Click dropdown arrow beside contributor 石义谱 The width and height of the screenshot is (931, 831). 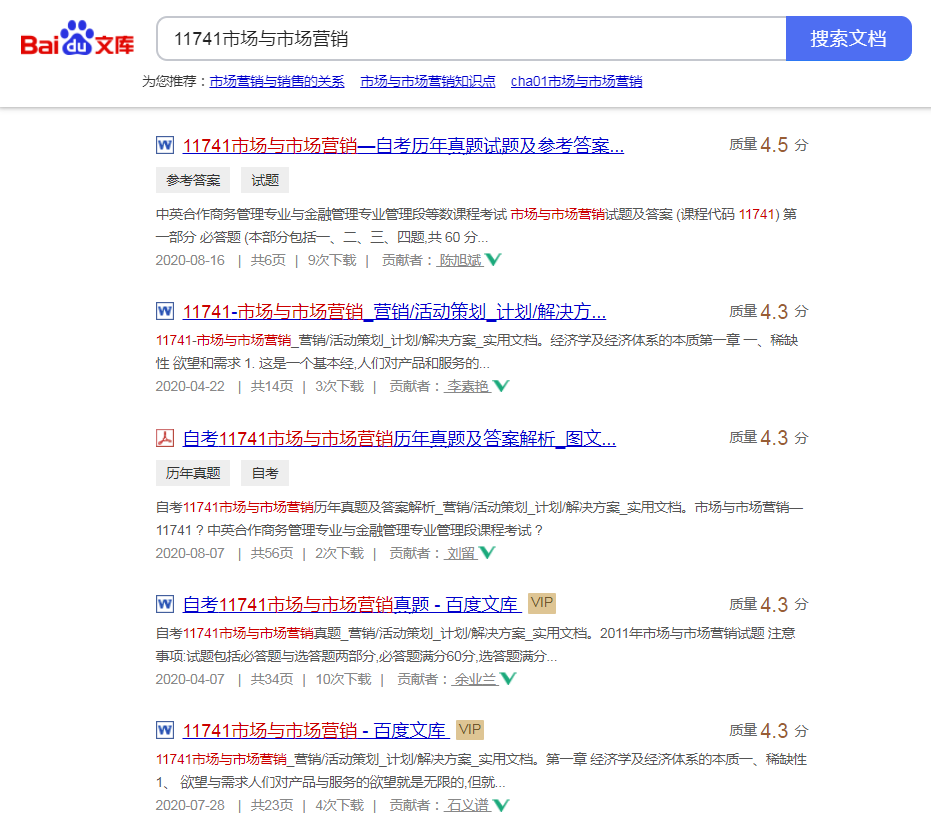coord(500,804)
